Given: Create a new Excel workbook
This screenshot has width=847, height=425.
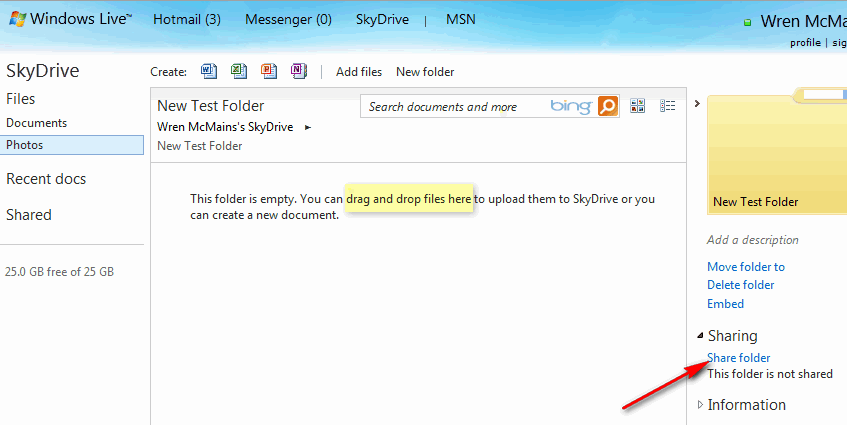Looking at the screenshot, I should coord(239,71).
